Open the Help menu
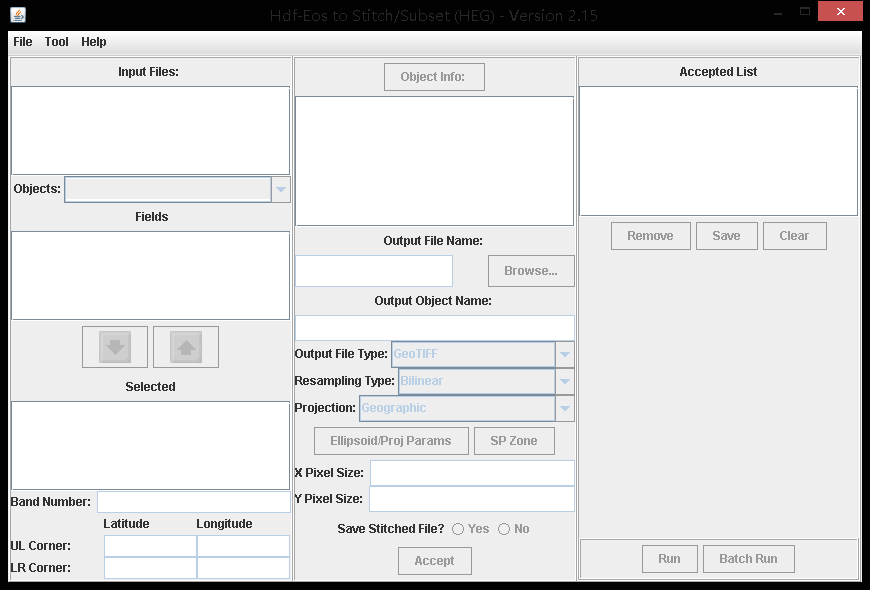This screenshot has width=870, height=590. 93,42
